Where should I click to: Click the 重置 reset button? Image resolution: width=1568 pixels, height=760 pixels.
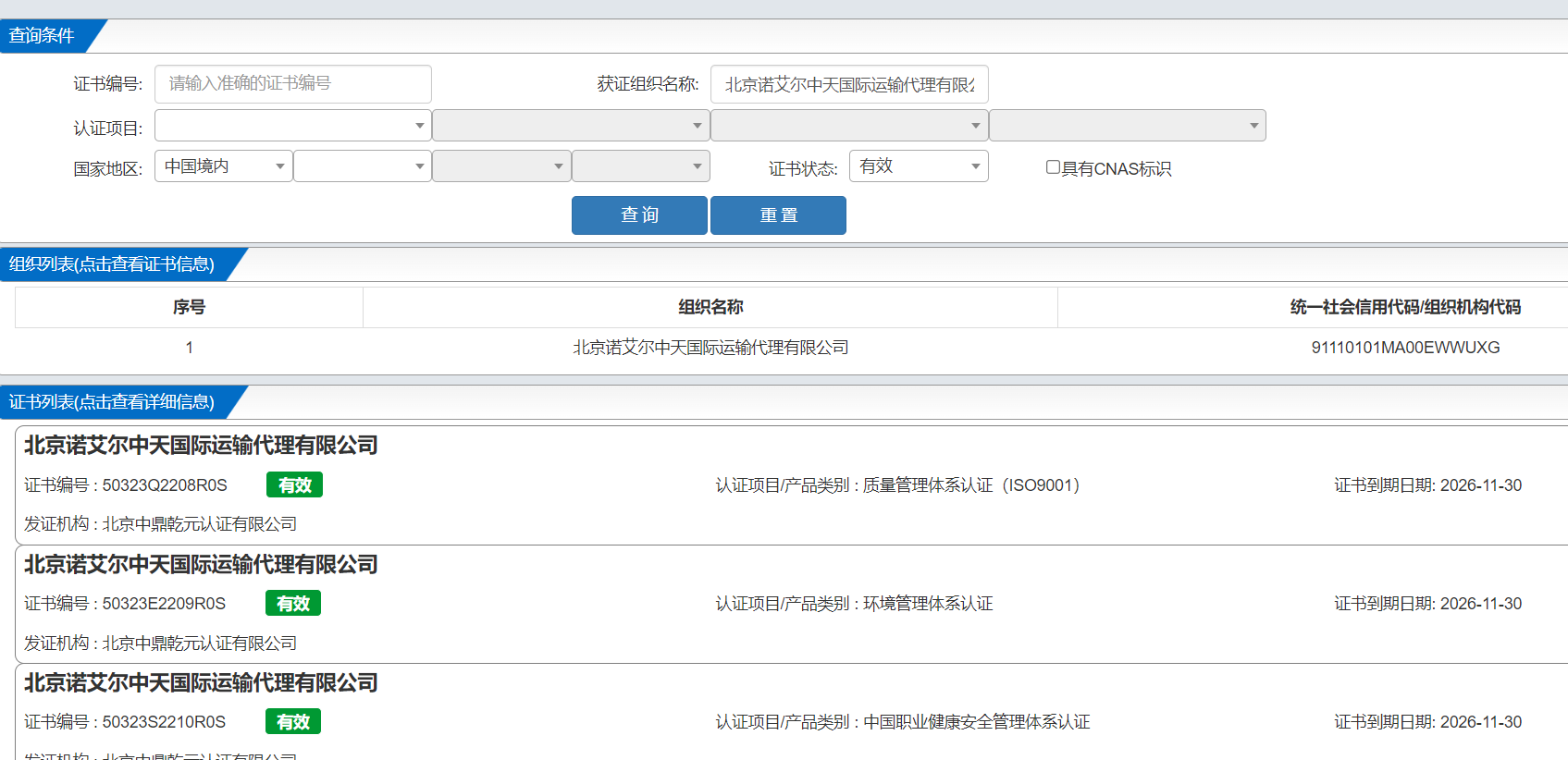(778, 215)
